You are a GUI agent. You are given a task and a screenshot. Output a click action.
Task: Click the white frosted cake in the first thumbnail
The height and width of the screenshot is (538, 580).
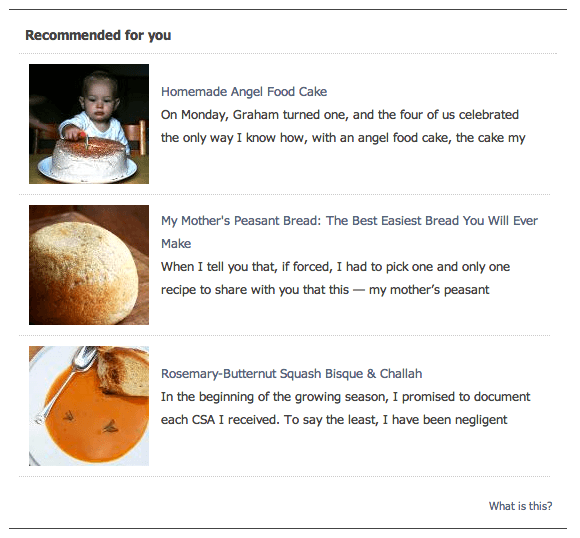[89, 157]
